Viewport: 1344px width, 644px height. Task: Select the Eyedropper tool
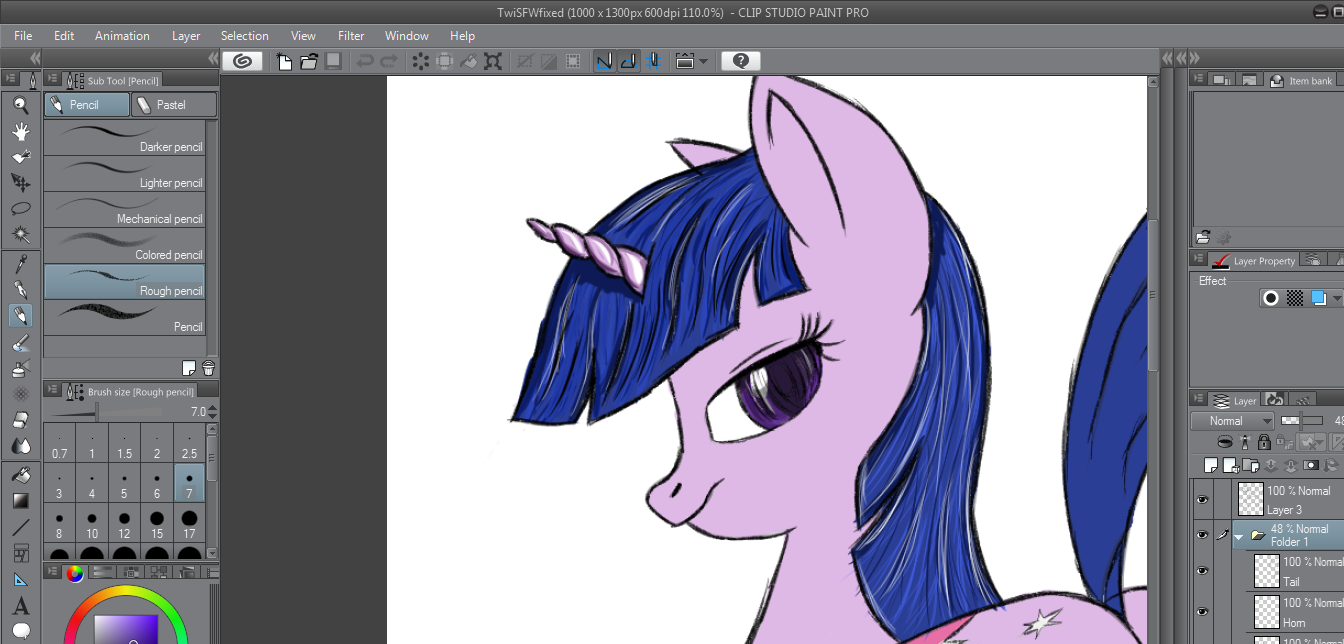[x=21, y=264]
